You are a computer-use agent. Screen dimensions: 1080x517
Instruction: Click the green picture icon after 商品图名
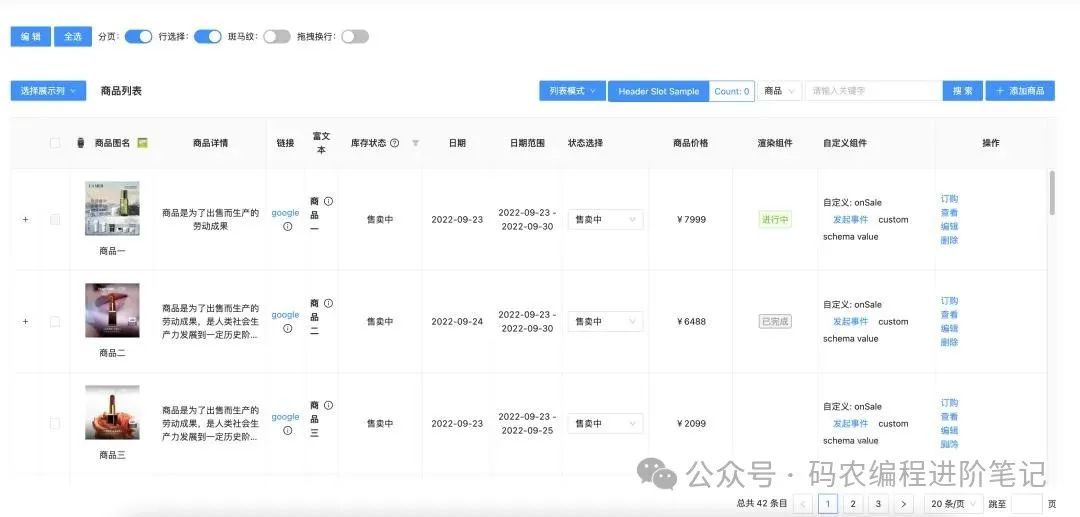tap(143, 143)
